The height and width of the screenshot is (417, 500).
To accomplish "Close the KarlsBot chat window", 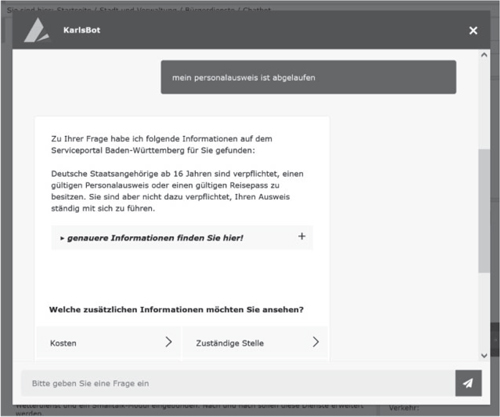I will (x=473, y=31).
